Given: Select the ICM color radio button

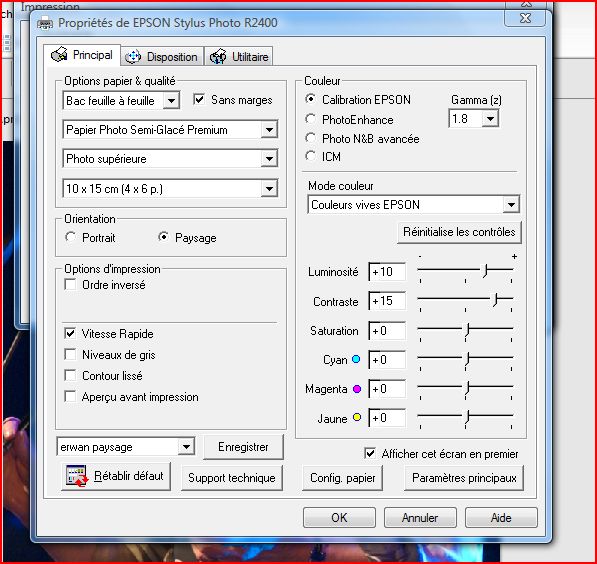Looking at the screenshot, I should coord(310,156).
